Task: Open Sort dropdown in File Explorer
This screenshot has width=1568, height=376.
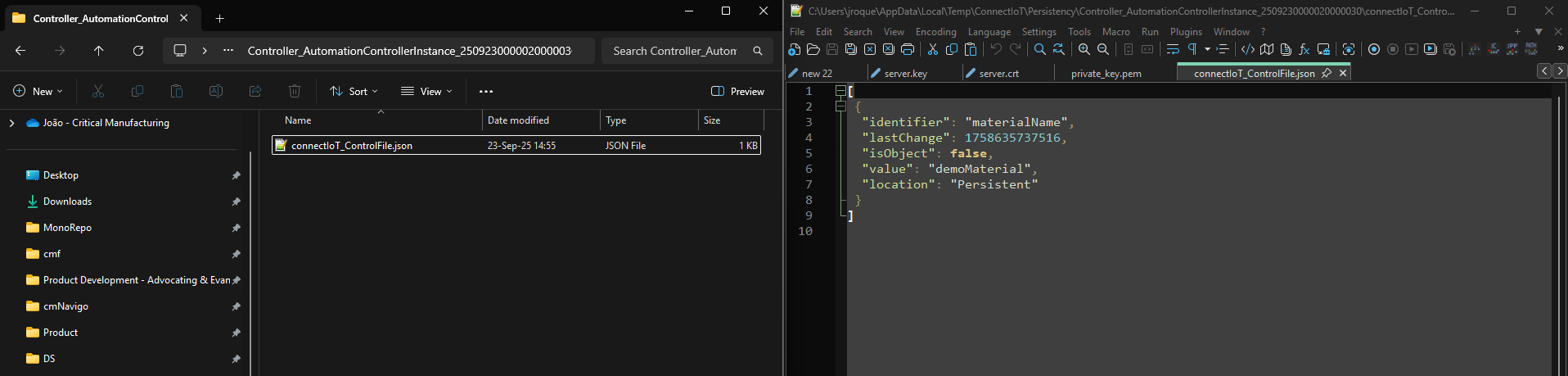Action: [354, 91]
